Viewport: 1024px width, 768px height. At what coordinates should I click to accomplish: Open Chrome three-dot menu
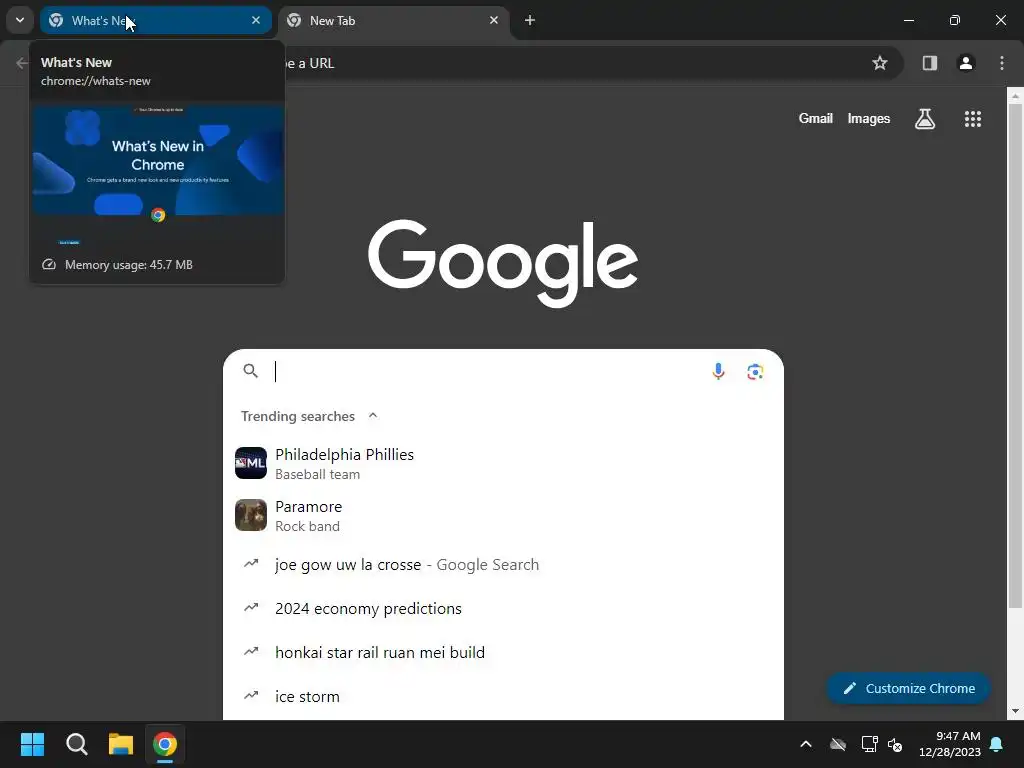coord(1002,63)
